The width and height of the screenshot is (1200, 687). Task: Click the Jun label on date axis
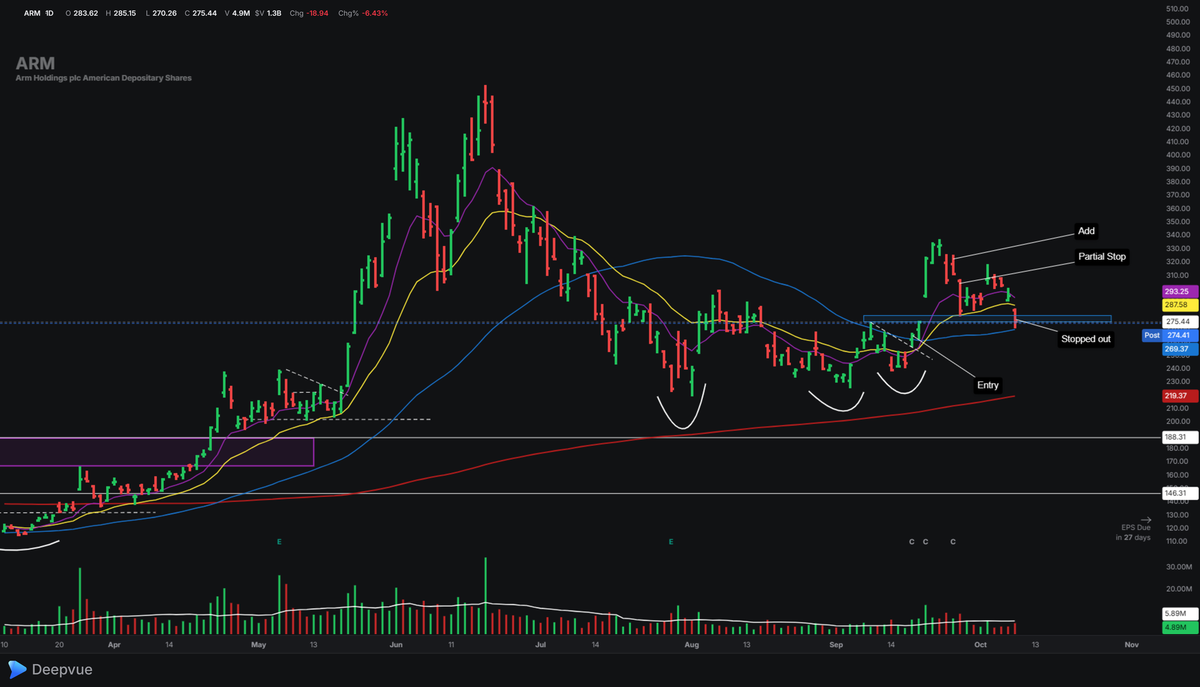pos(395,646)
